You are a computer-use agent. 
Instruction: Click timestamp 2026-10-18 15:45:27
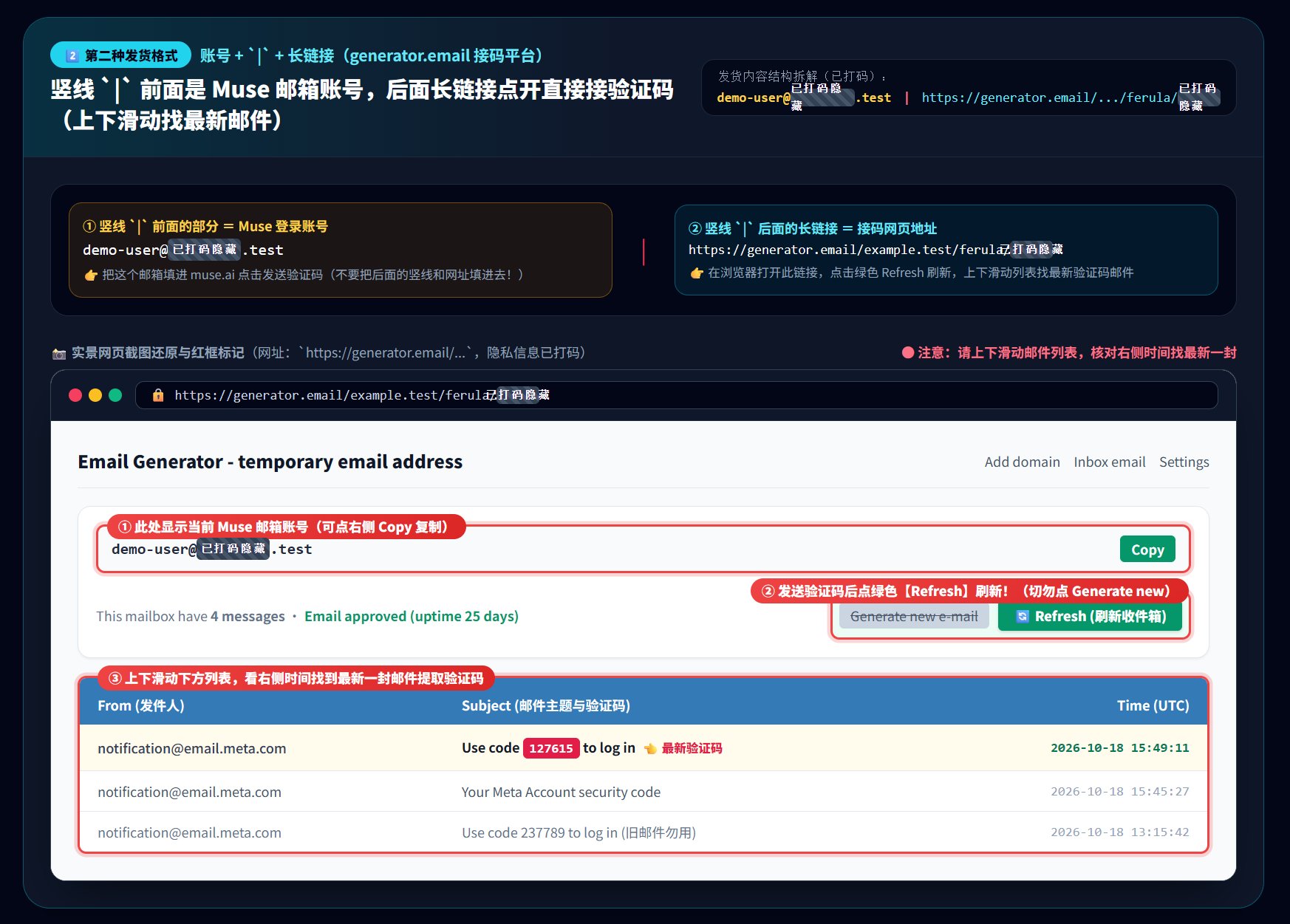(1120, 792)
